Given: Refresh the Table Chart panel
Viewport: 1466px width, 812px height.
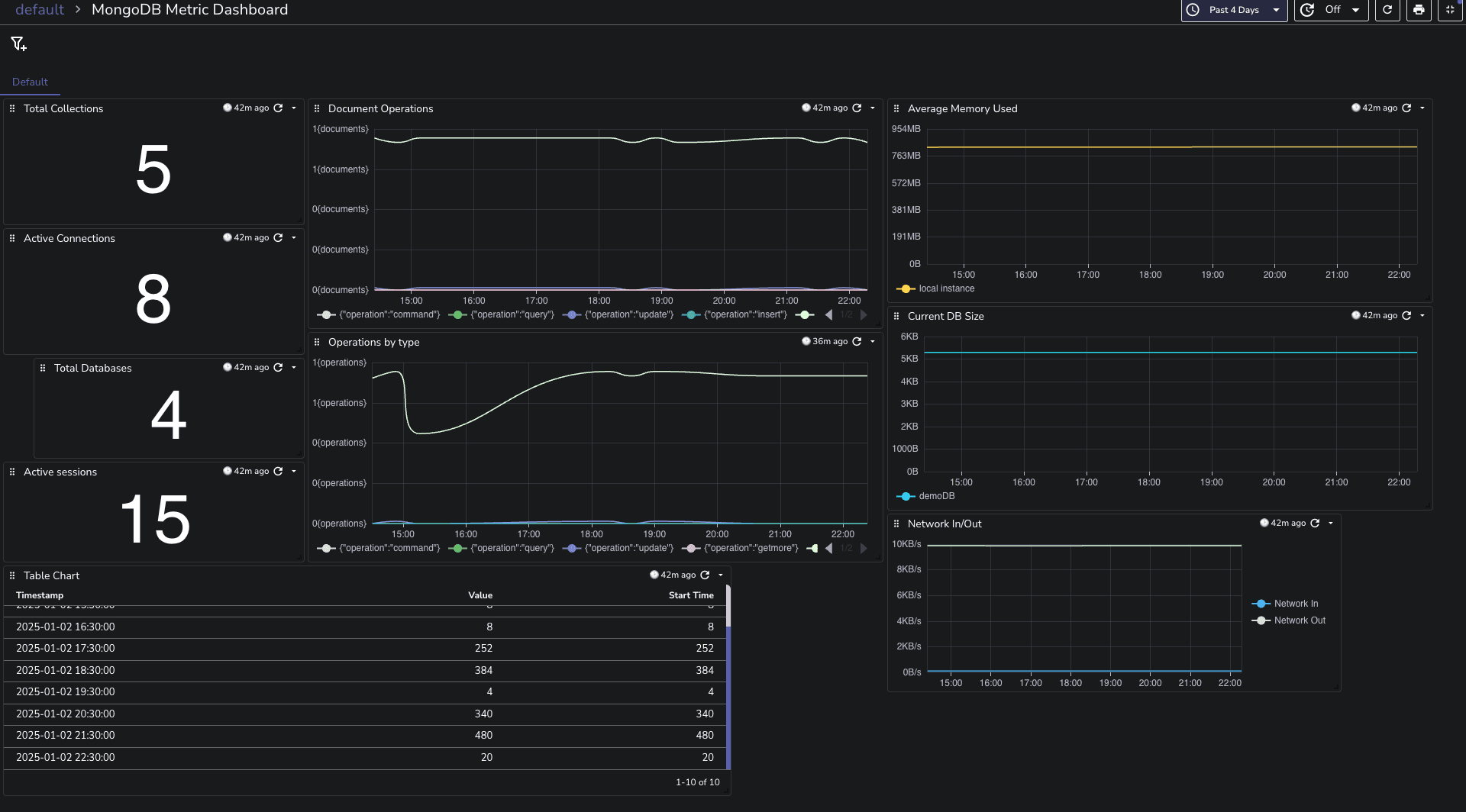Looking at the screenshot, I should tap(705, 575).
